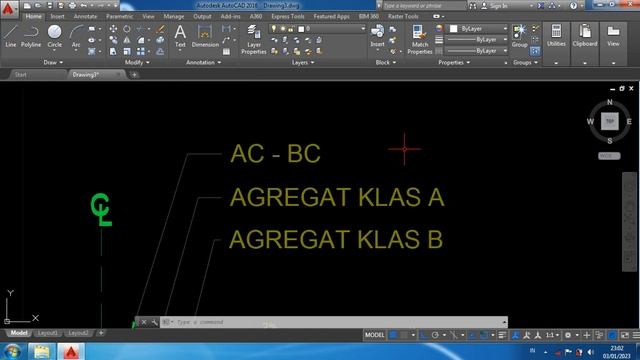The height and width of the screenshot is (360, 640).
Task: Expand the Properties panel
Action: [454, 62]
